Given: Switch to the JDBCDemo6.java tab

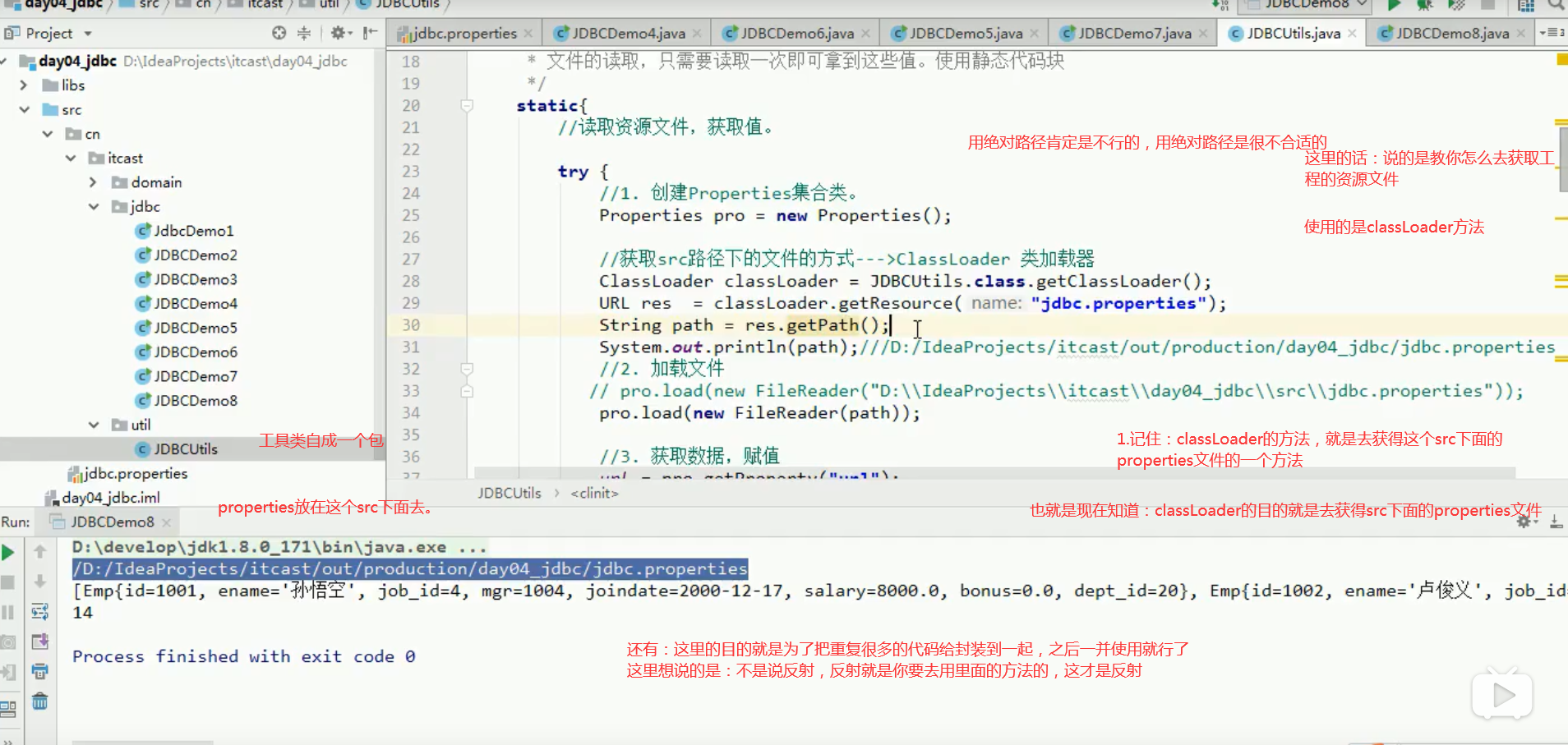Looking at the screenshot, I should point(796,34).
